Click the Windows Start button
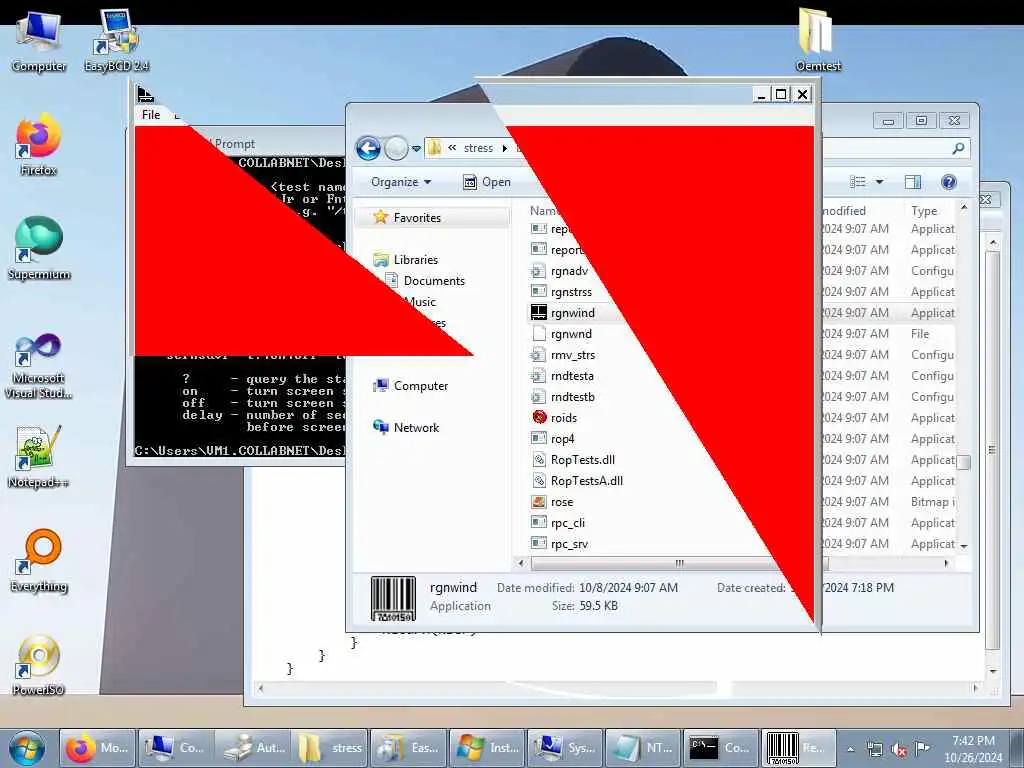Viewport: 1024px width, 768px height. (26, 748)
